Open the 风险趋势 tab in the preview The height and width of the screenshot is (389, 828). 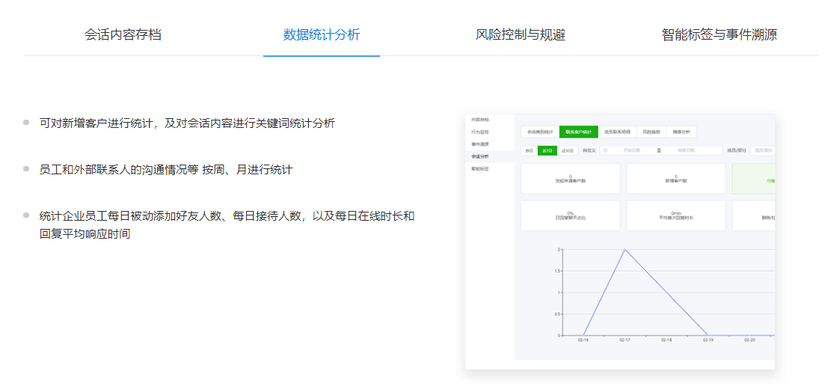[x=652, y=132]
